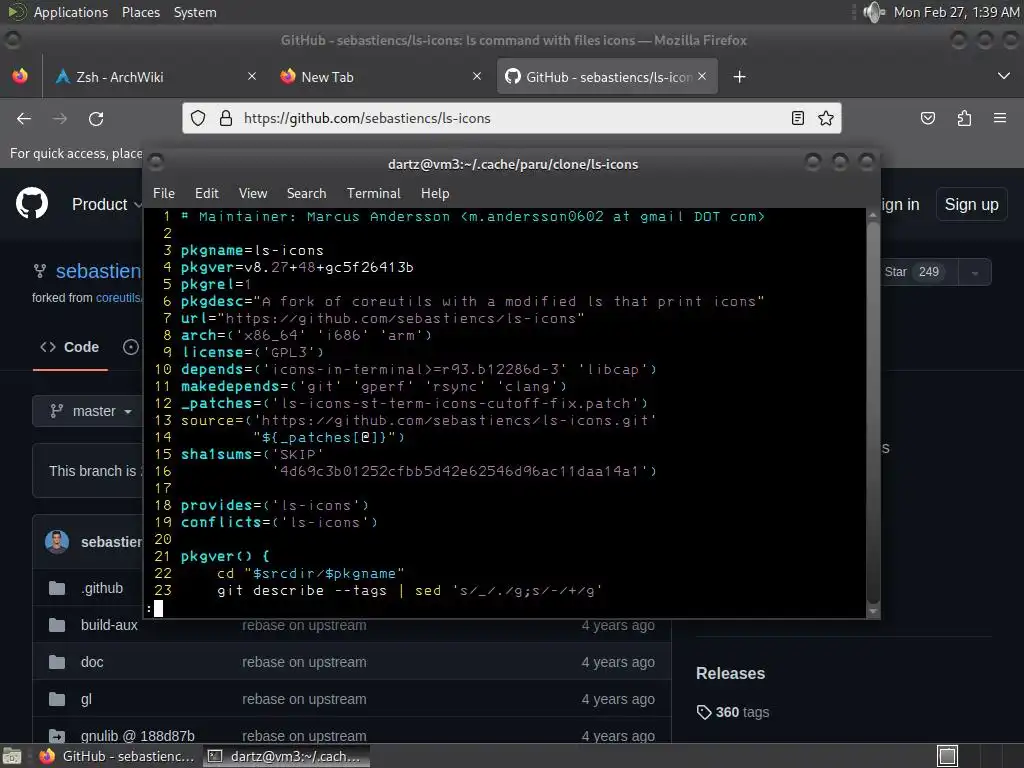
Task: Close the GitHub ls-icons tab
Action: [702, 76]
